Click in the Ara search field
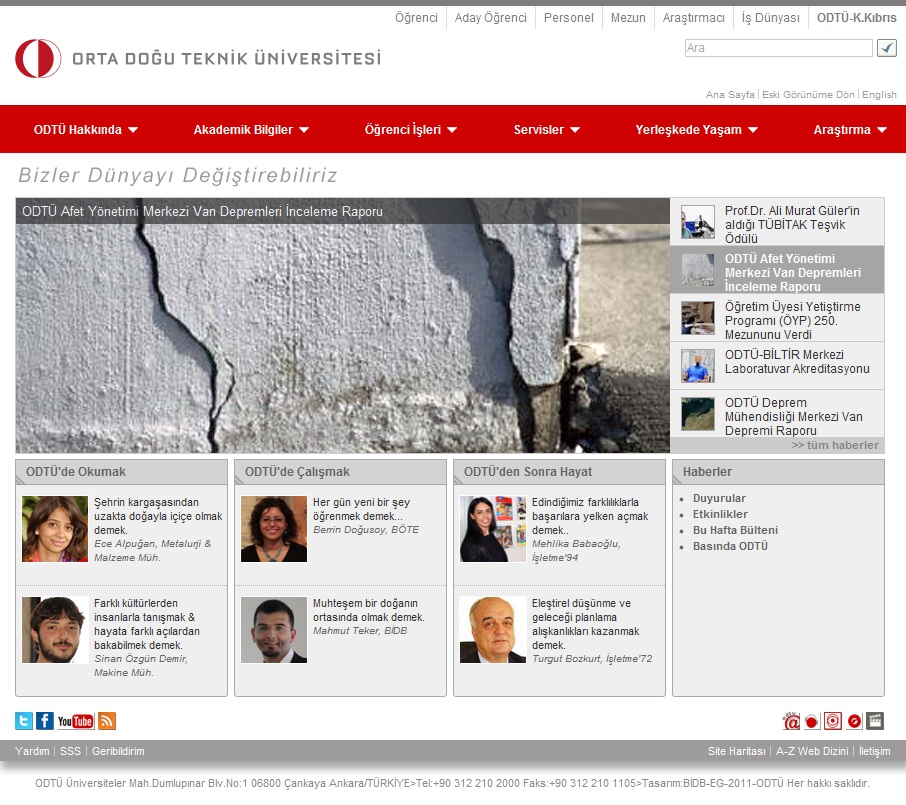The height and width of the screenshot is (805, 906). [x=778, y=48]
